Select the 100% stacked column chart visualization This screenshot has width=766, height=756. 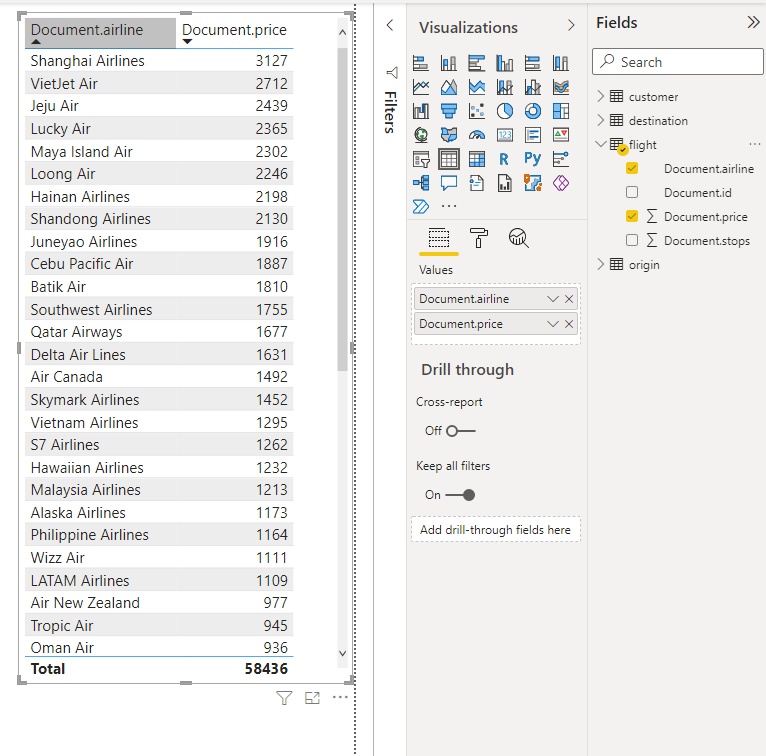[561, 63]
